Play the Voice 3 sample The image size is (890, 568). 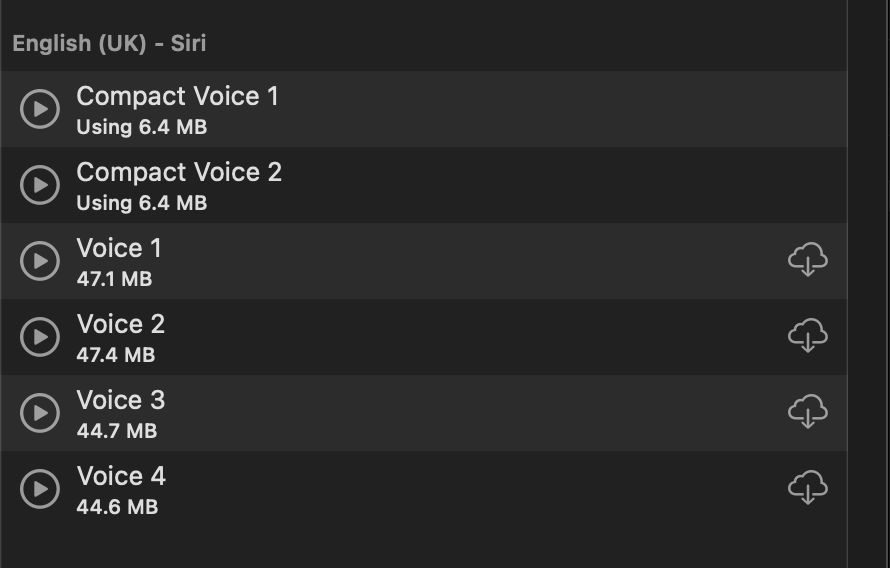tap(40, 413)
